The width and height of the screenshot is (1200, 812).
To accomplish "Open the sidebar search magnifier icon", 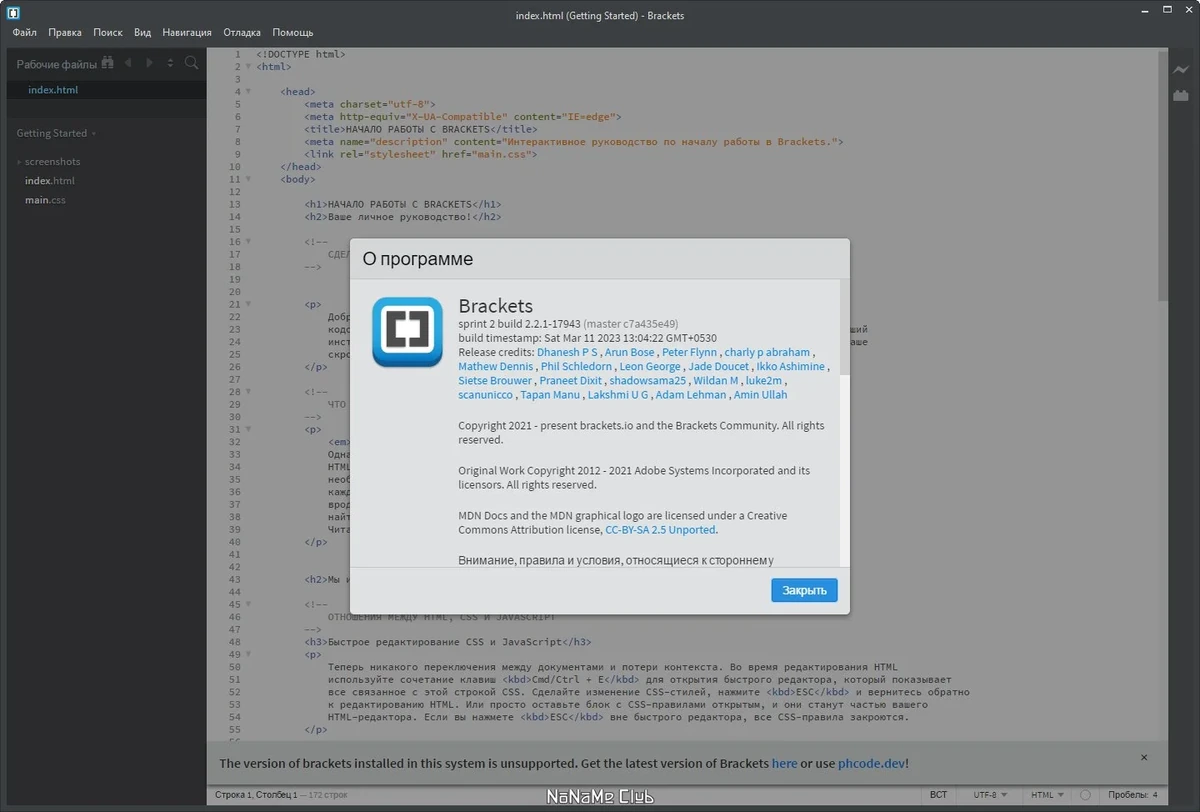I will [191, 63].
